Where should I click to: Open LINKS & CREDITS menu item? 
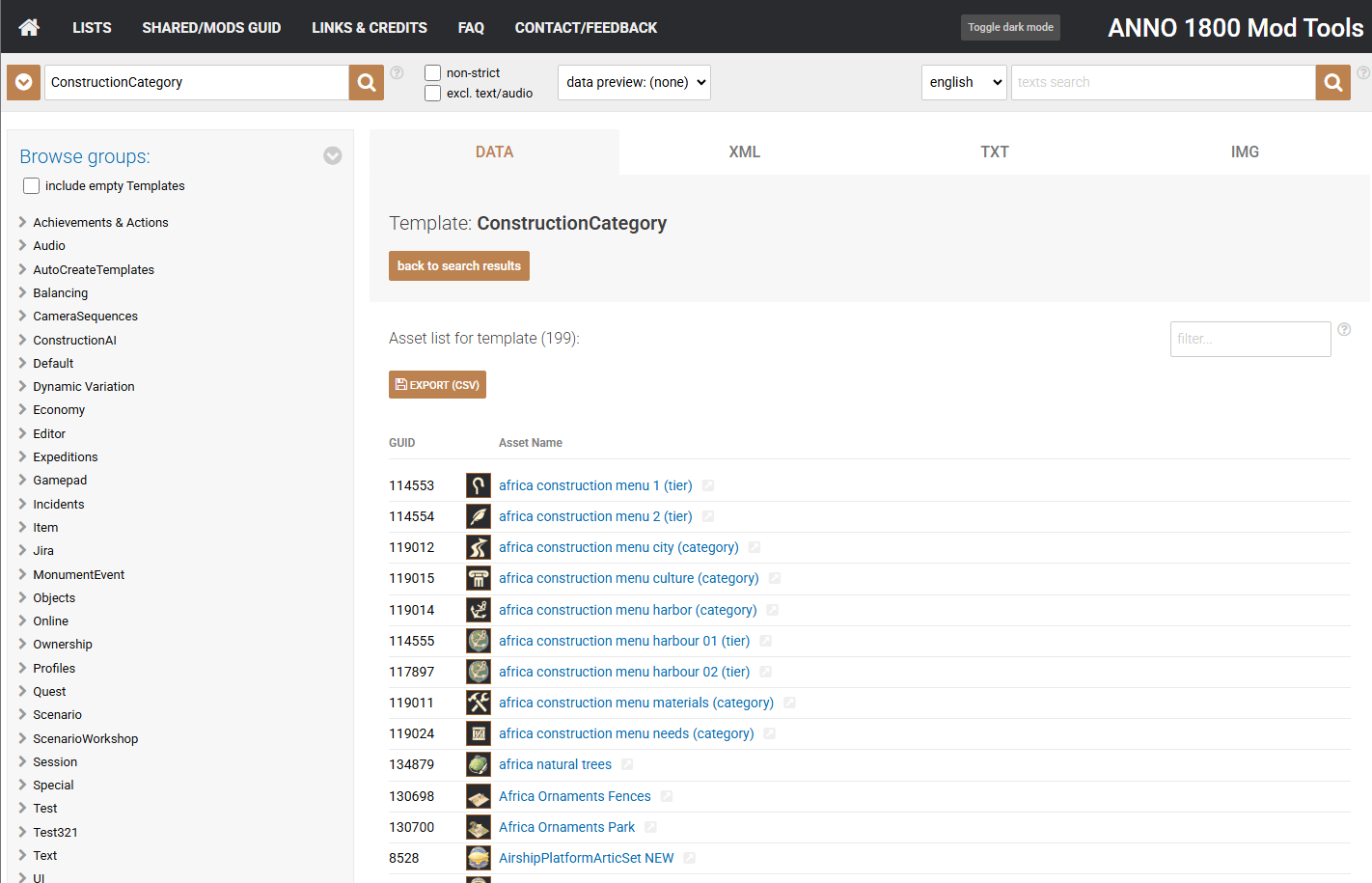click(369, 28)
